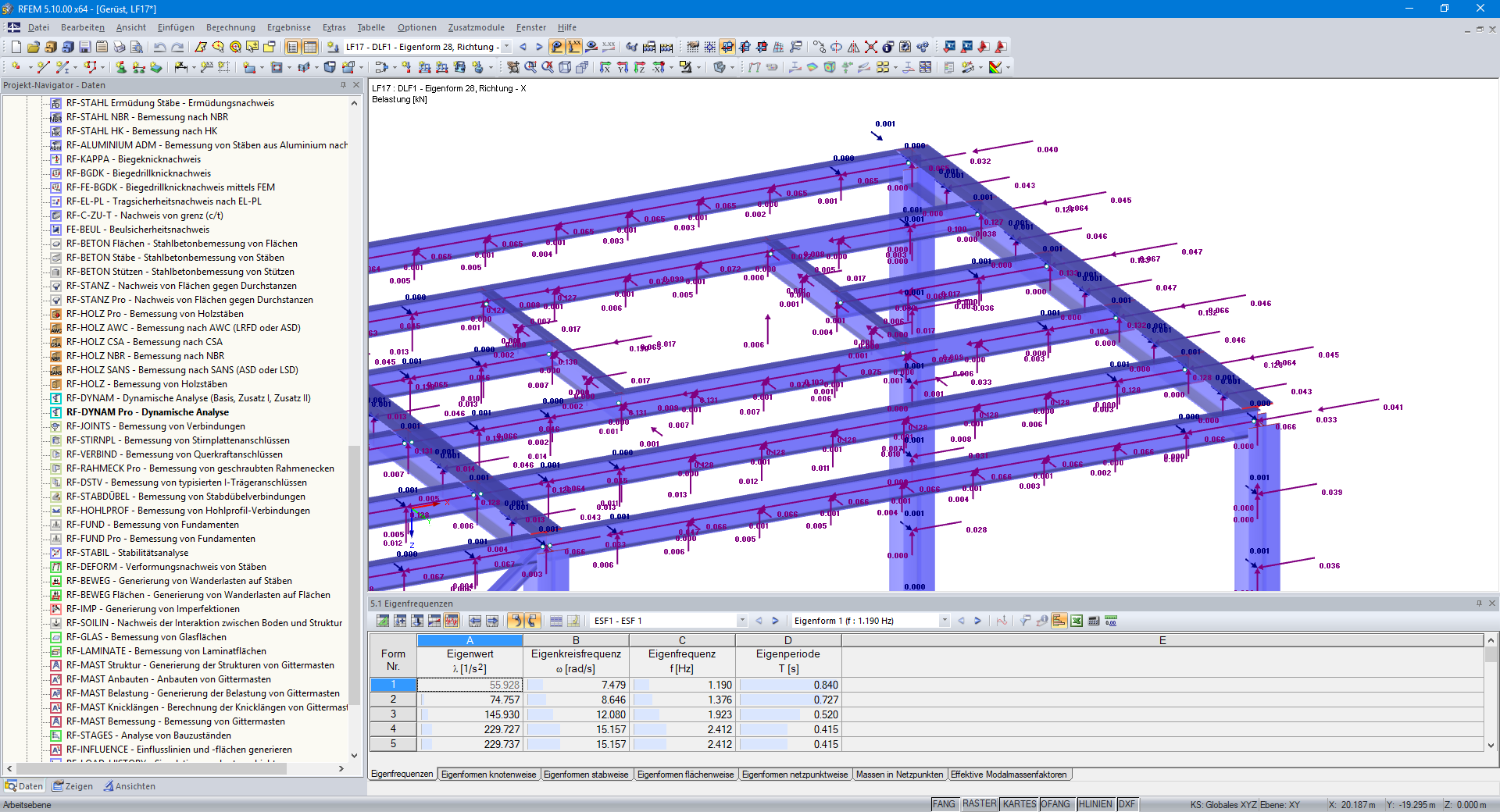
Task: Click the Save file toolbar icon
Action: (84, 47)
